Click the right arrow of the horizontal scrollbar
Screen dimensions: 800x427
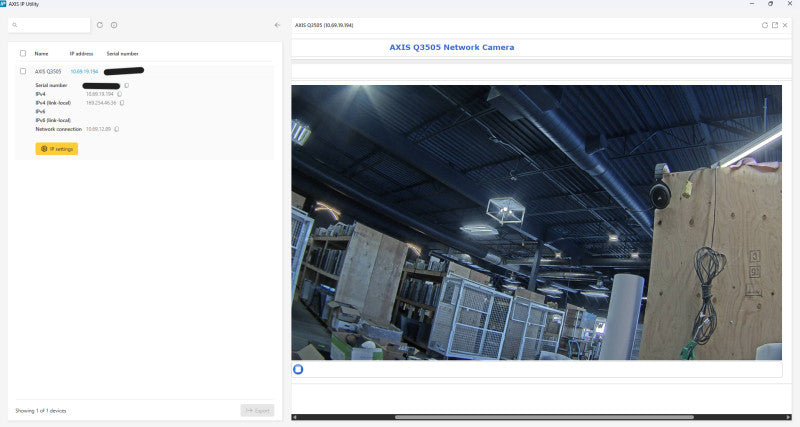coord(789,417)
